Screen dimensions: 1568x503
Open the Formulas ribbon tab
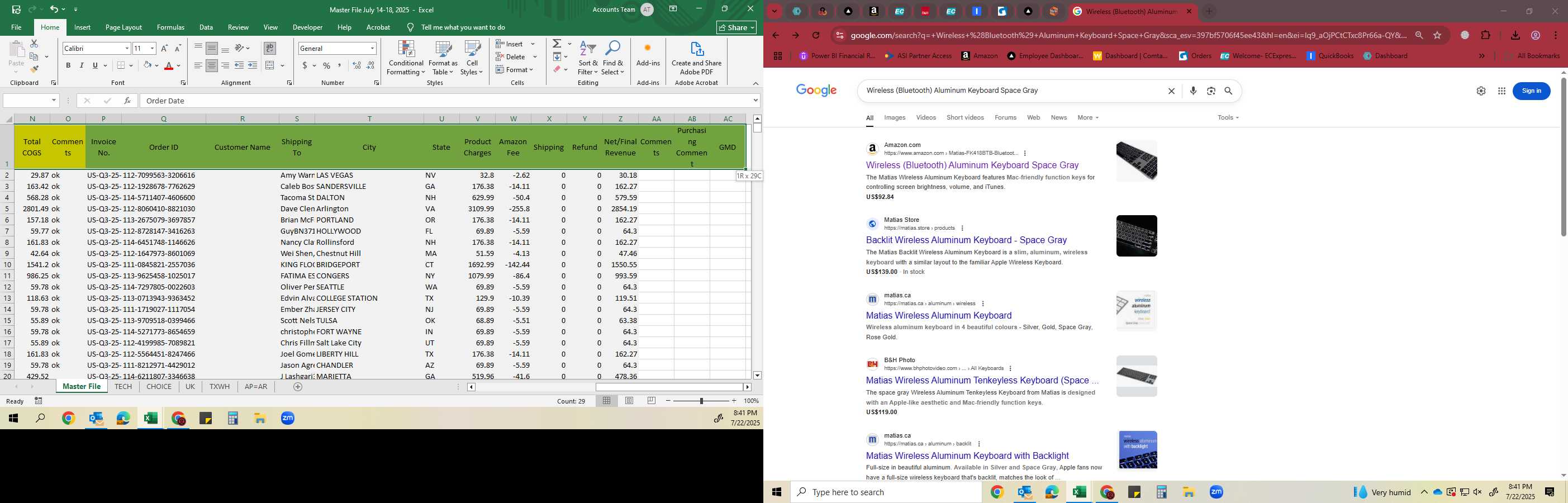click(x=170, y=27)
